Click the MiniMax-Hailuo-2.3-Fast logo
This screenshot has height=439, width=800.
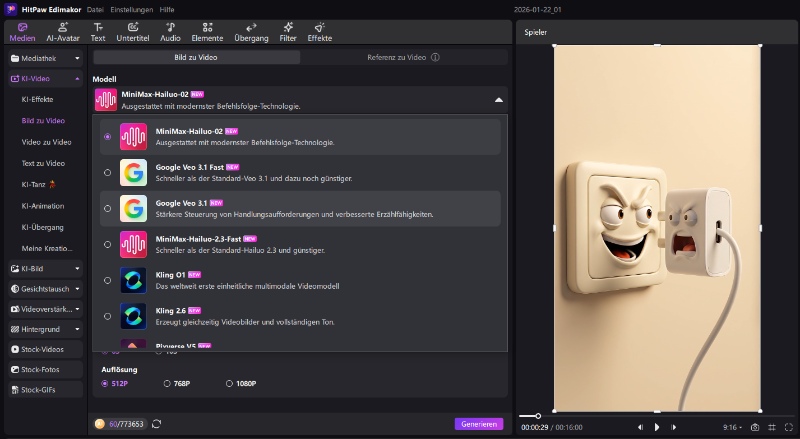(133, 244)
